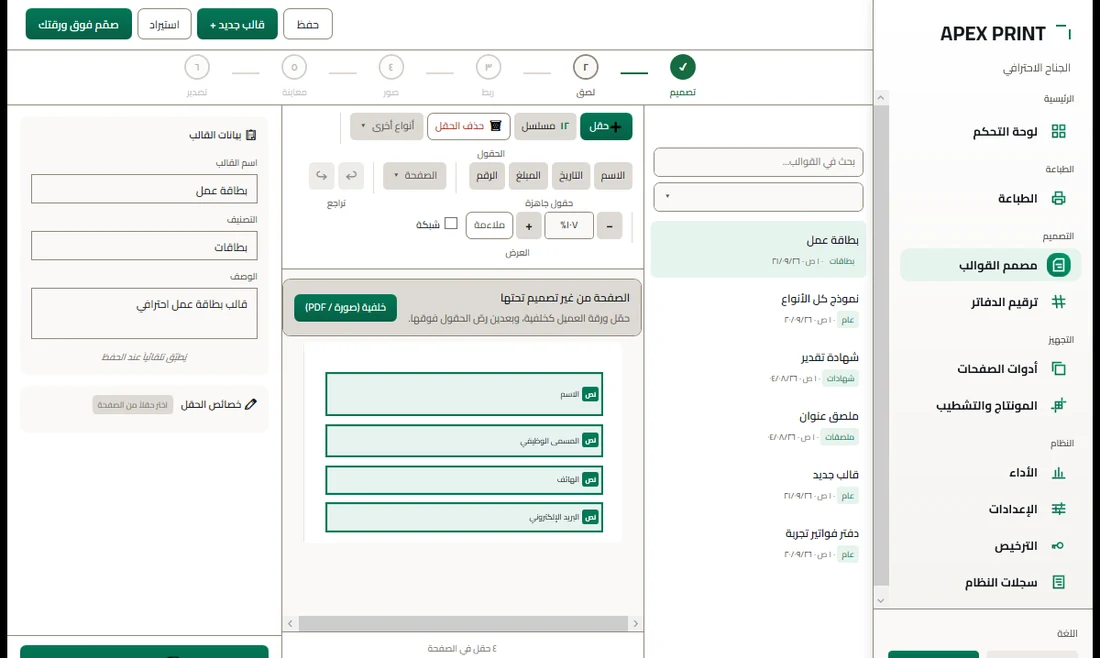Click خلفية (صورة / PDF) background button
The height and width of the screenshot is (658, 1100).
point(345,307)
